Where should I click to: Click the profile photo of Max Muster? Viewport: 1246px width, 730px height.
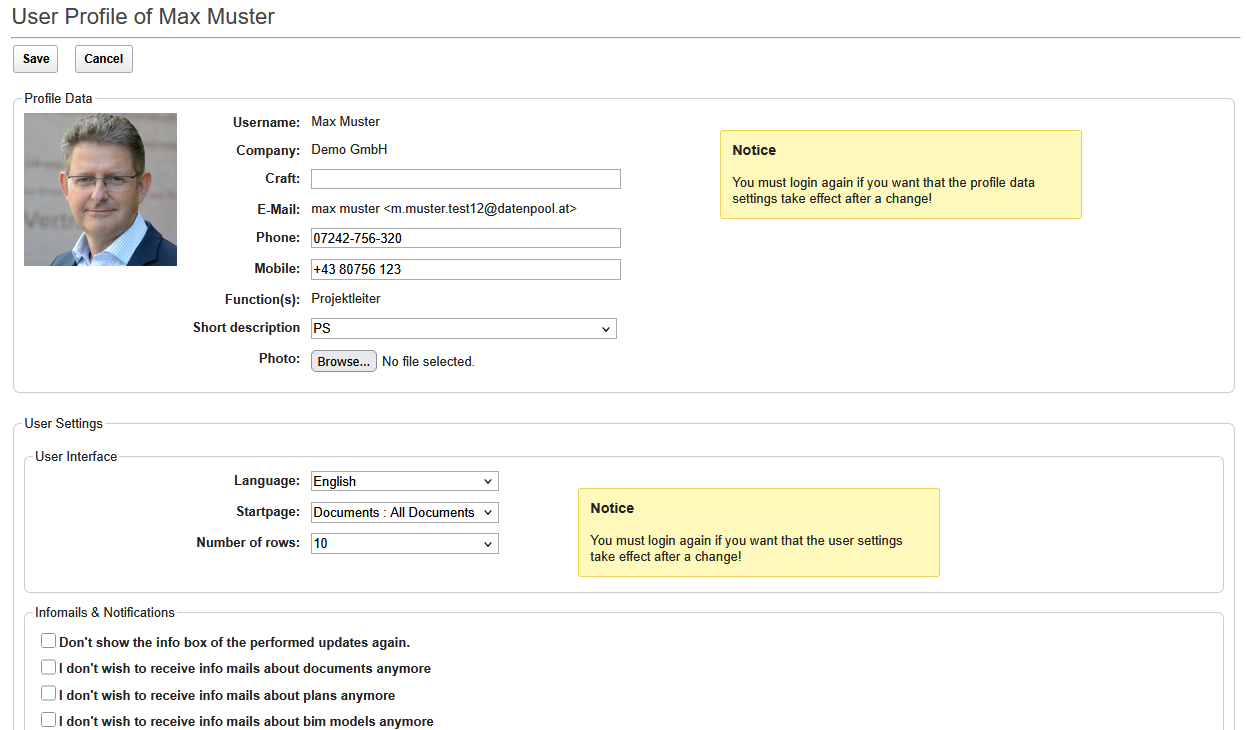(100, 189)
